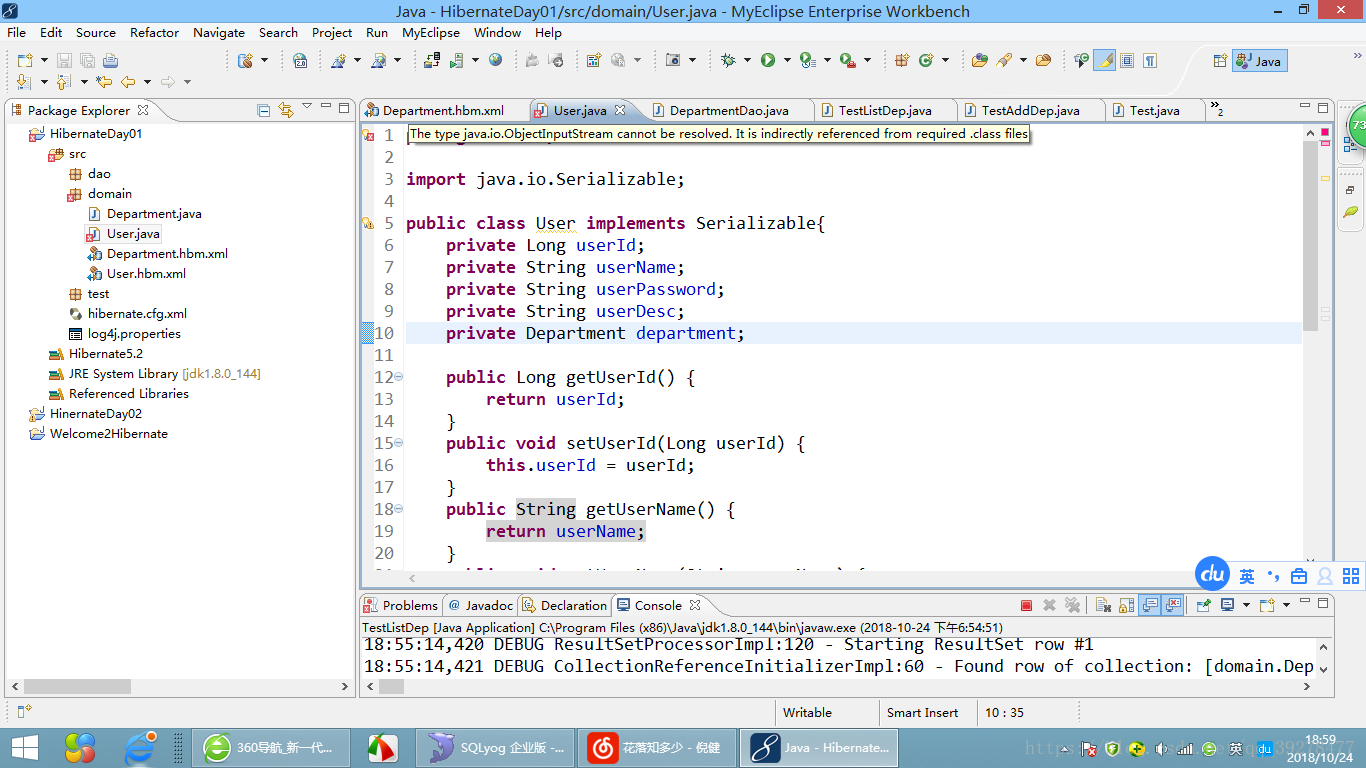Open the New Console View dropdown arrow

(1286, 605)
